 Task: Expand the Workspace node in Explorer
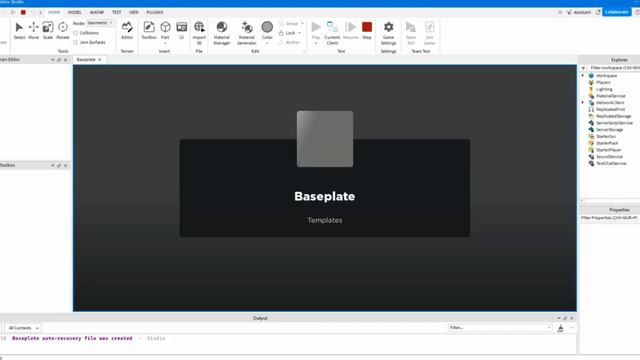(583, 76)
